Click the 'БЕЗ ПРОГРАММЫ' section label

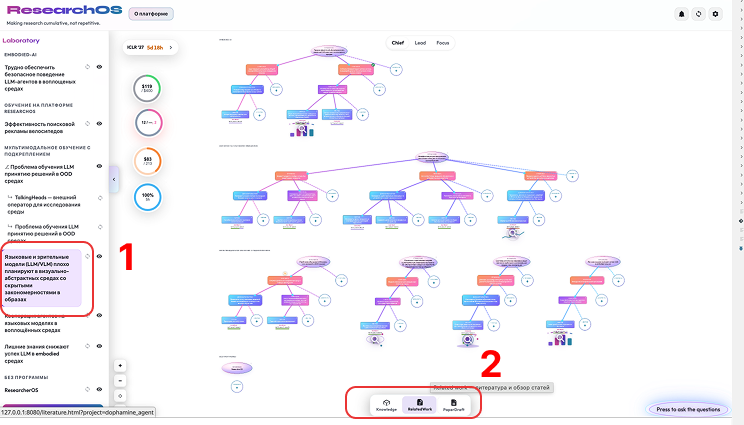[x=27, y=378]
